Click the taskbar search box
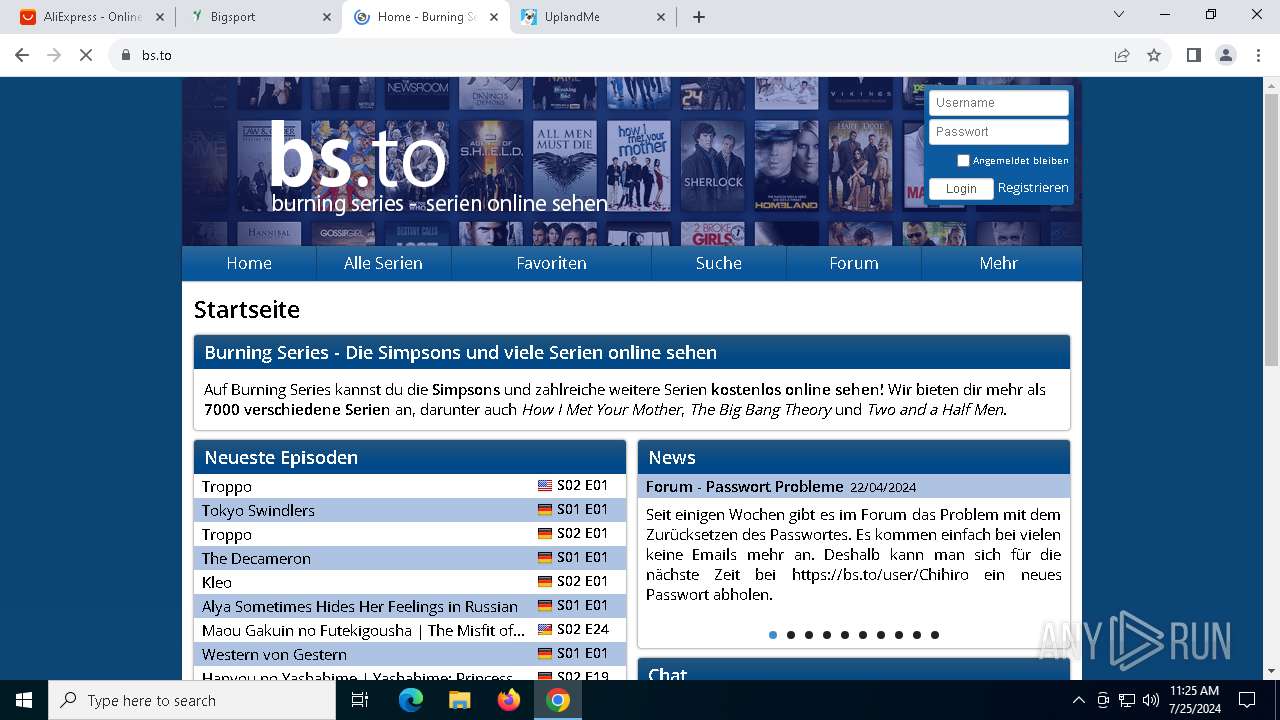Image resolution: width=1280 pixels, height=720 pixels. (x=192, y=700)
